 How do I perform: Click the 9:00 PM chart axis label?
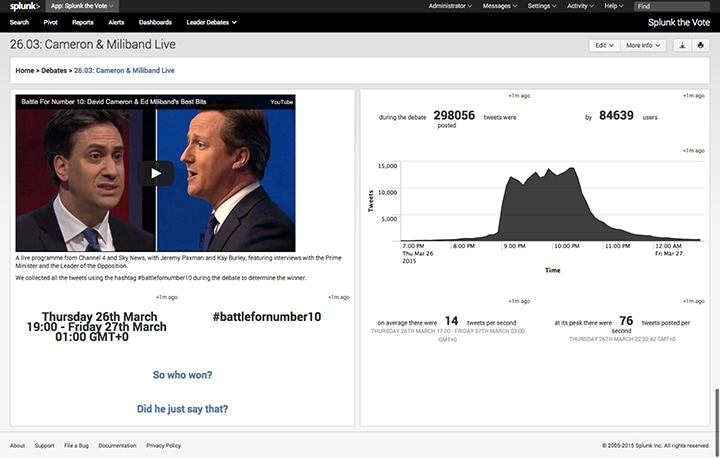[x=514, y=246]
